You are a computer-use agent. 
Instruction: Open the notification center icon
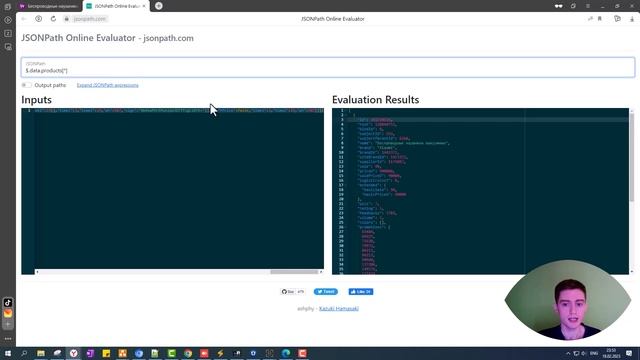629,353
